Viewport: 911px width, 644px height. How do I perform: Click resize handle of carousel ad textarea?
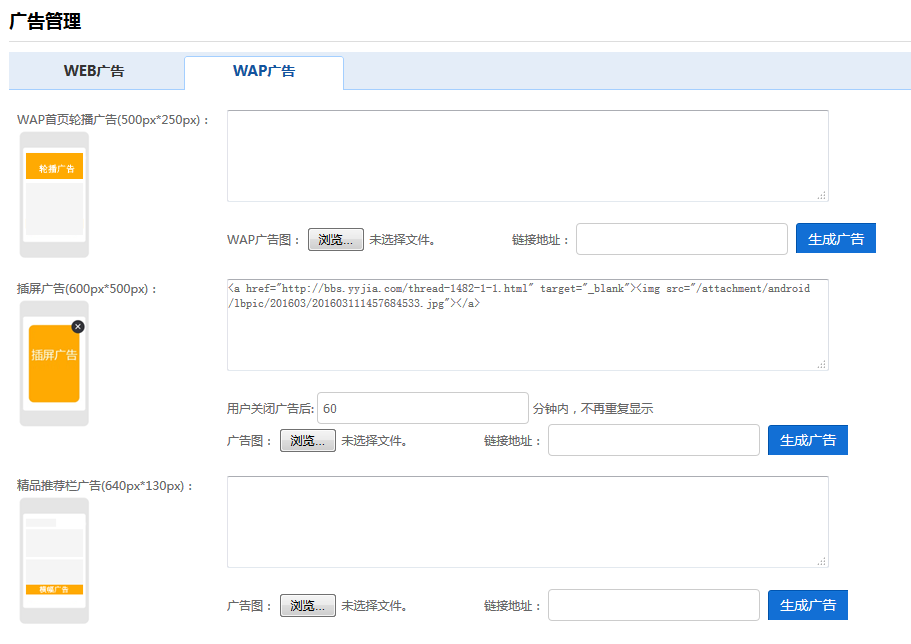[822, 196]
